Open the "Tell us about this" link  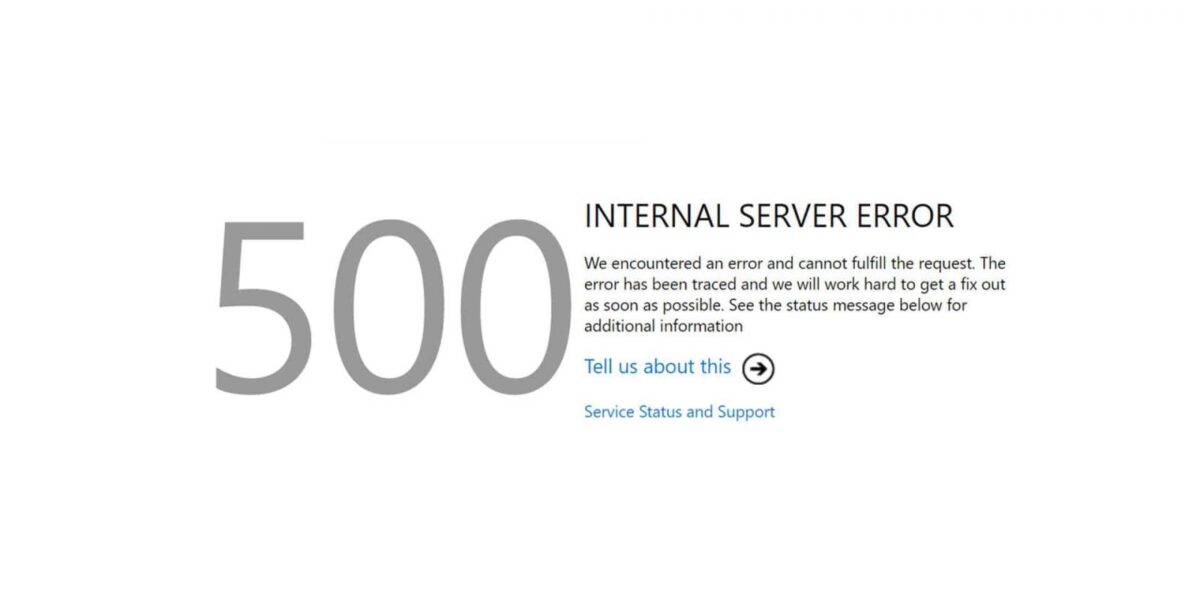click(x=658, y=367)
